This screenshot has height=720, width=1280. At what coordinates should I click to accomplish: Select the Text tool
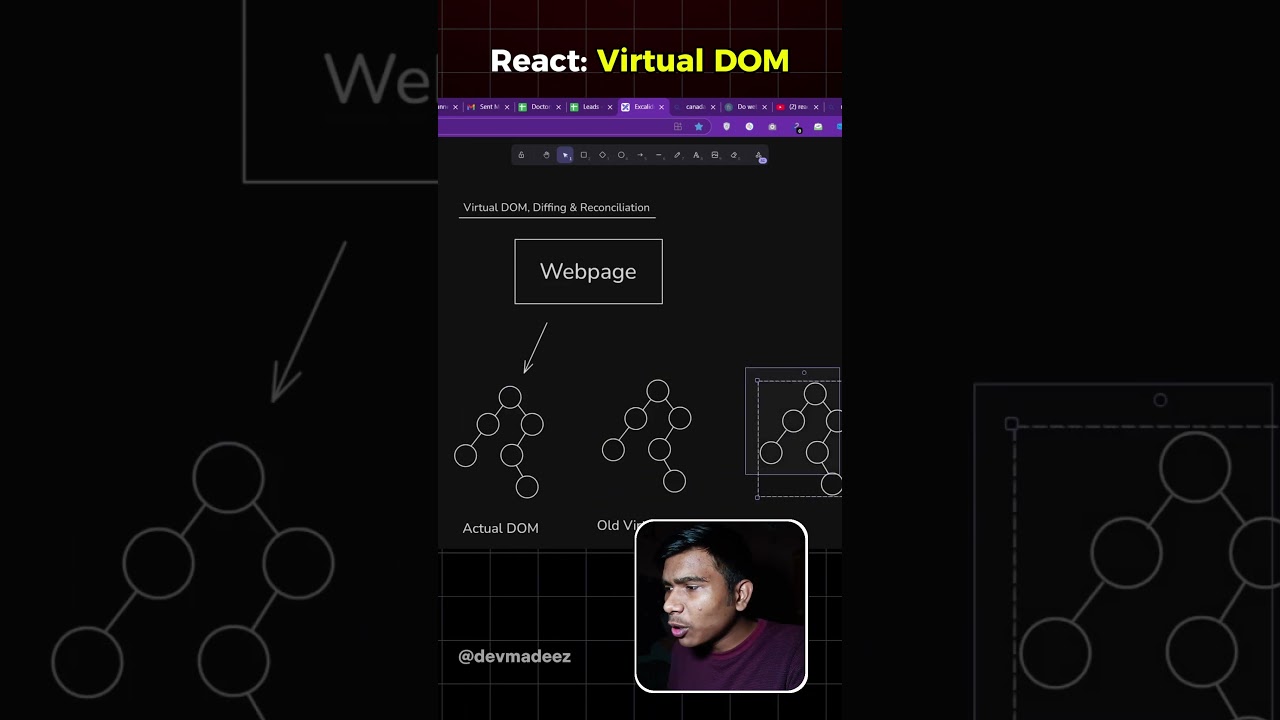(696, 155)
